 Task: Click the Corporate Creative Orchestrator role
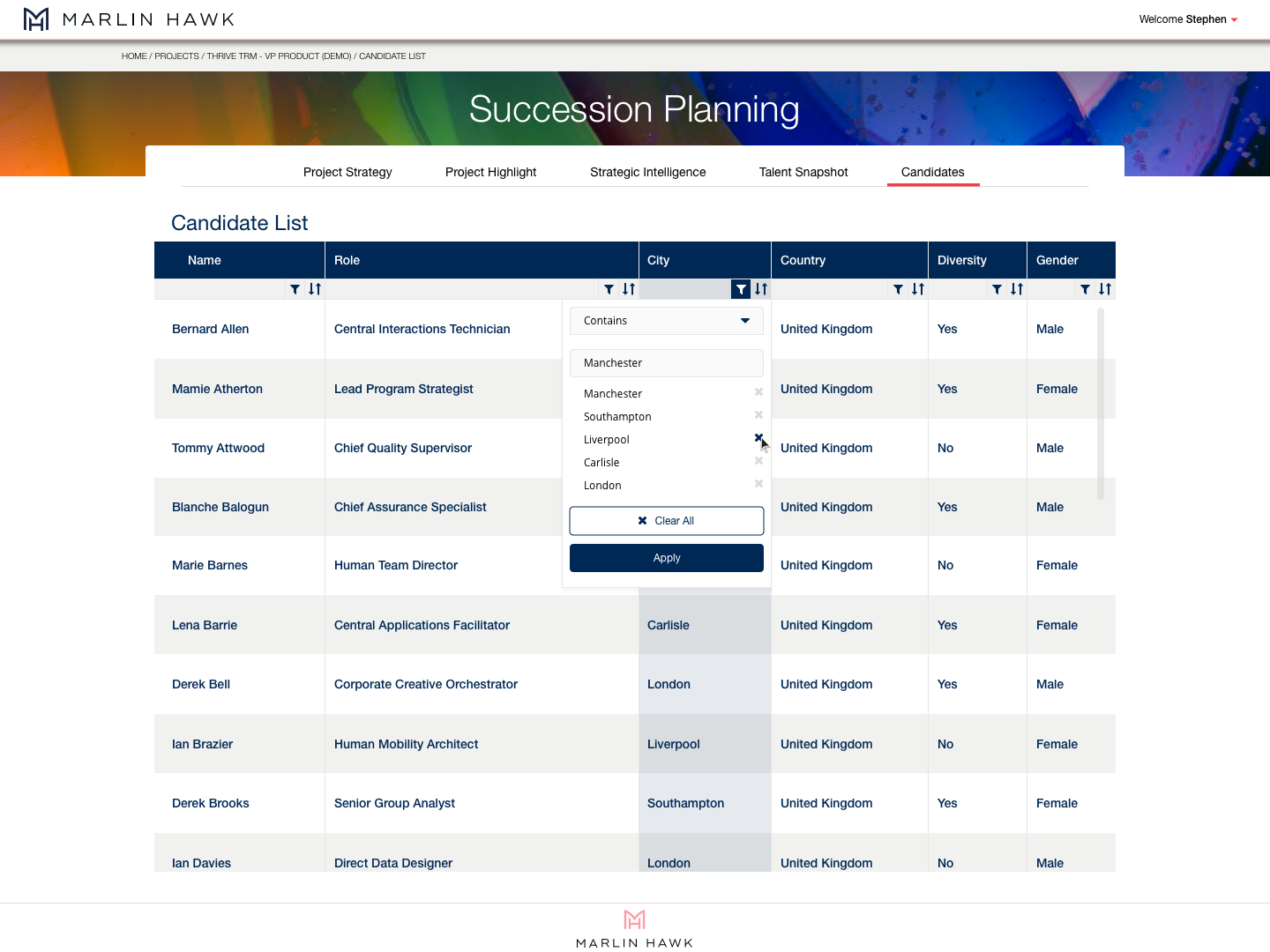426,685
